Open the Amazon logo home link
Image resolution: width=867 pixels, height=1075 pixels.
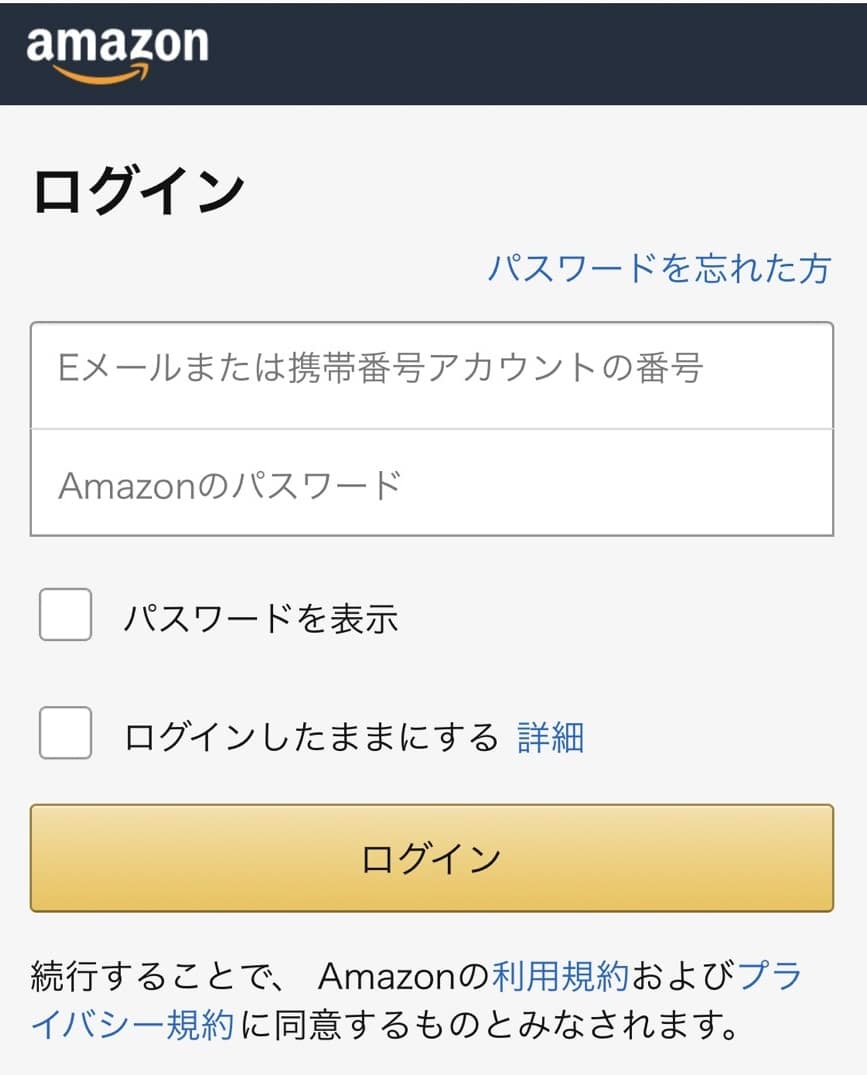[x=117, y=54]
